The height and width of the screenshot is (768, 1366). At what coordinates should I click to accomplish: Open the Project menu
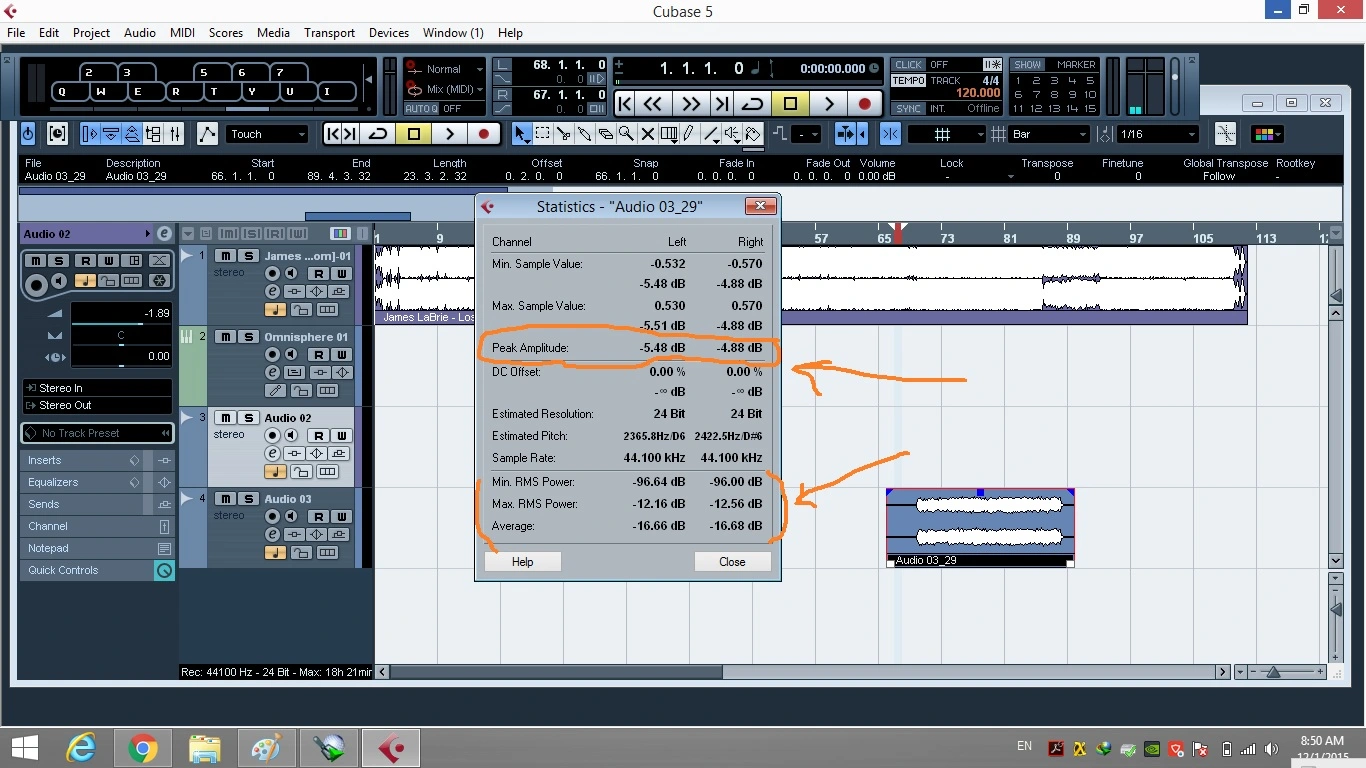[x=91, y=32]
